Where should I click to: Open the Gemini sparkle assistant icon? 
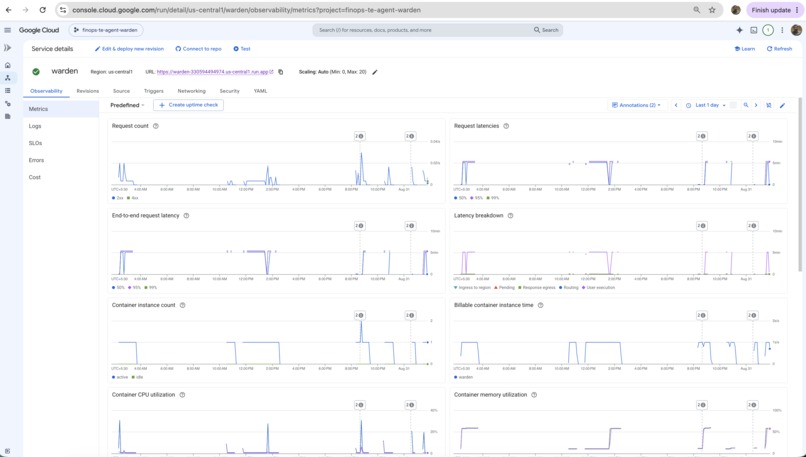[739, 30]
